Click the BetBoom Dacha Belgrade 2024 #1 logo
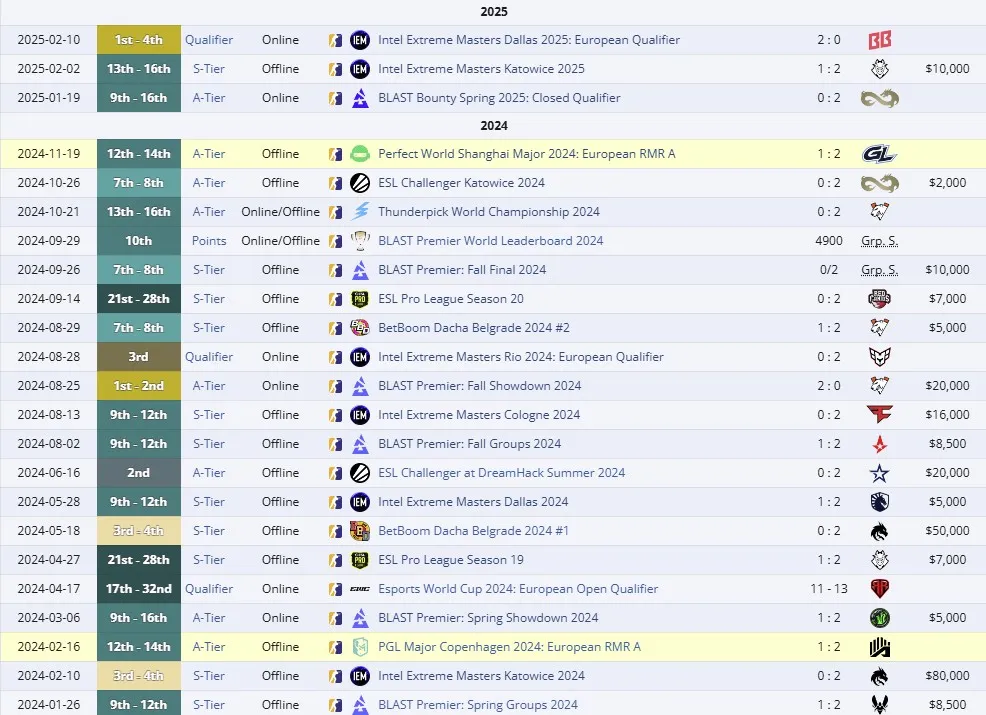Image resolution: width=986 pixels, height=715 pixels. click(x=360, y=531)
